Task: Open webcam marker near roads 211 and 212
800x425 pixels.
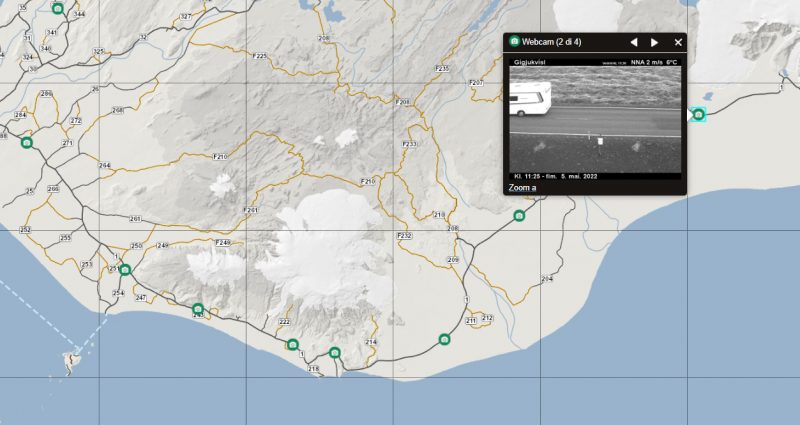Action: pos(445,340)
